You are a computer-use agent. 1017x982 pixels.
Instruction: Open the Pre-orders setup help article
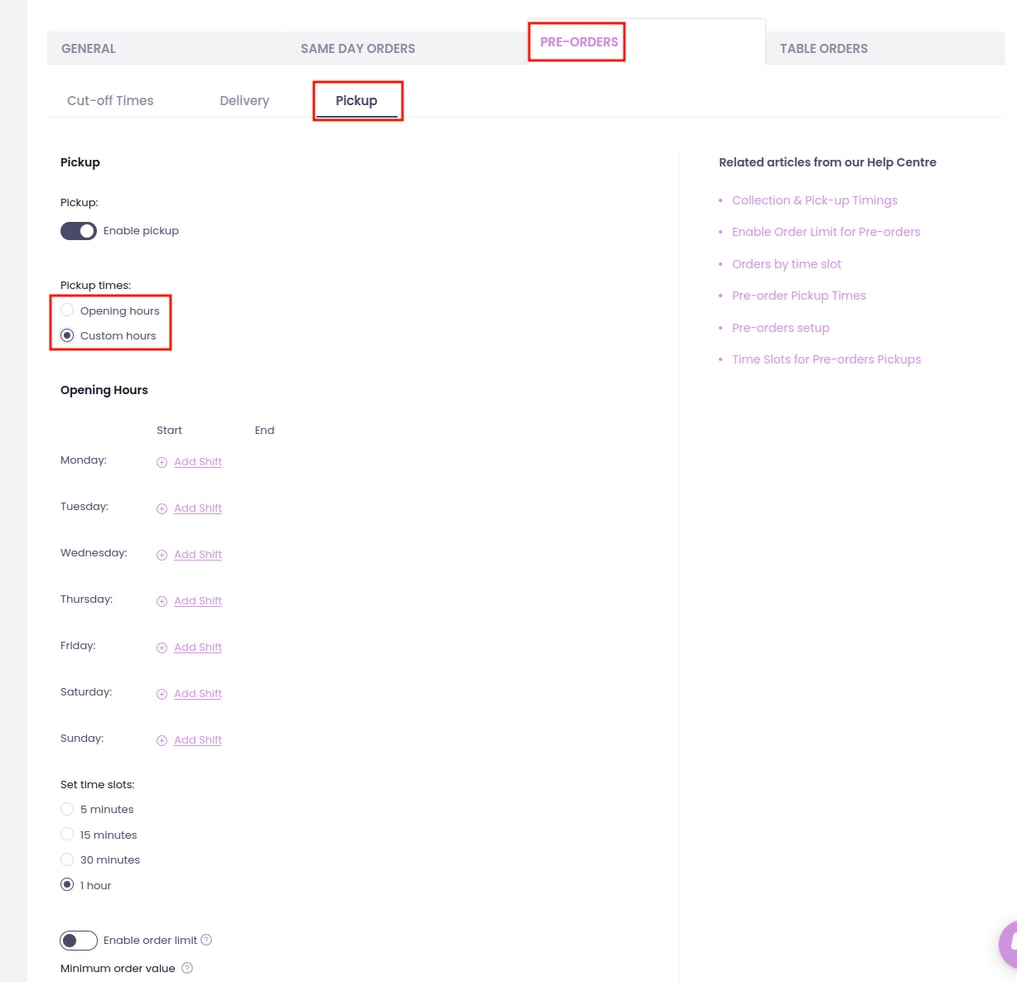tap(780, 328)
